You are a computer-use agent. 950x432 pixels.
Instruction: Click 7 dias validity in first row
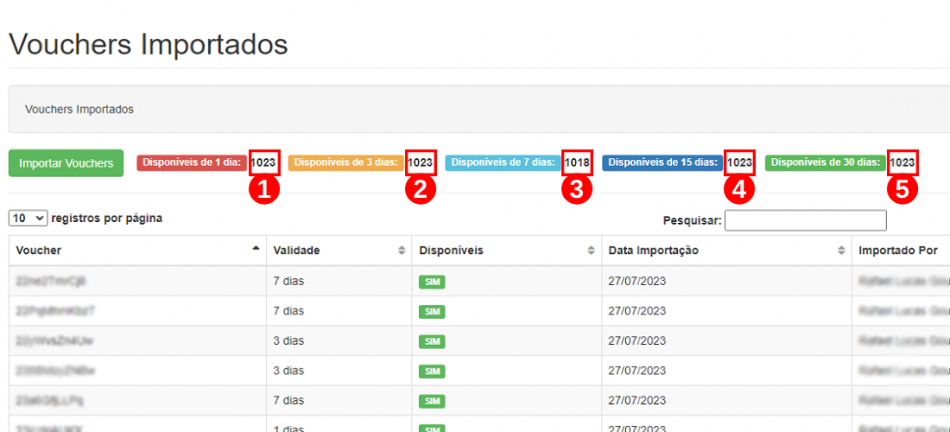[288, 281]
